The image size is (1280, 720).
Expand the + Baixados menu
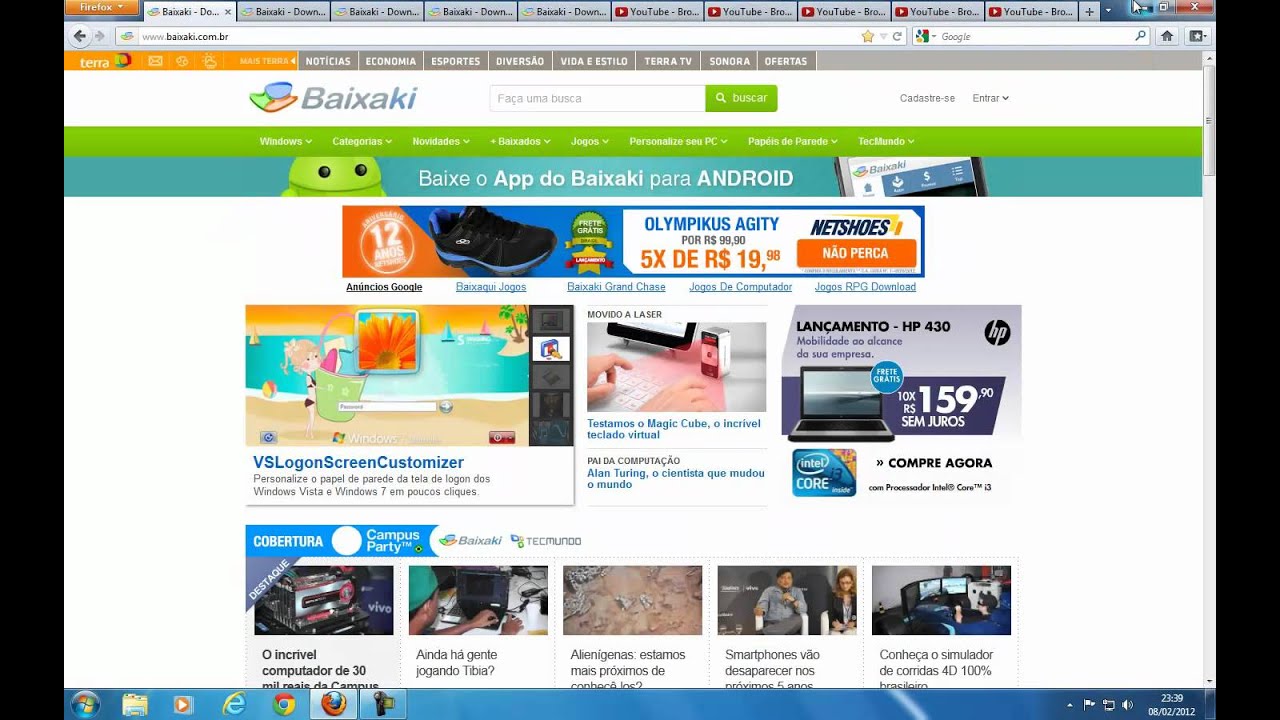point(520,141)
